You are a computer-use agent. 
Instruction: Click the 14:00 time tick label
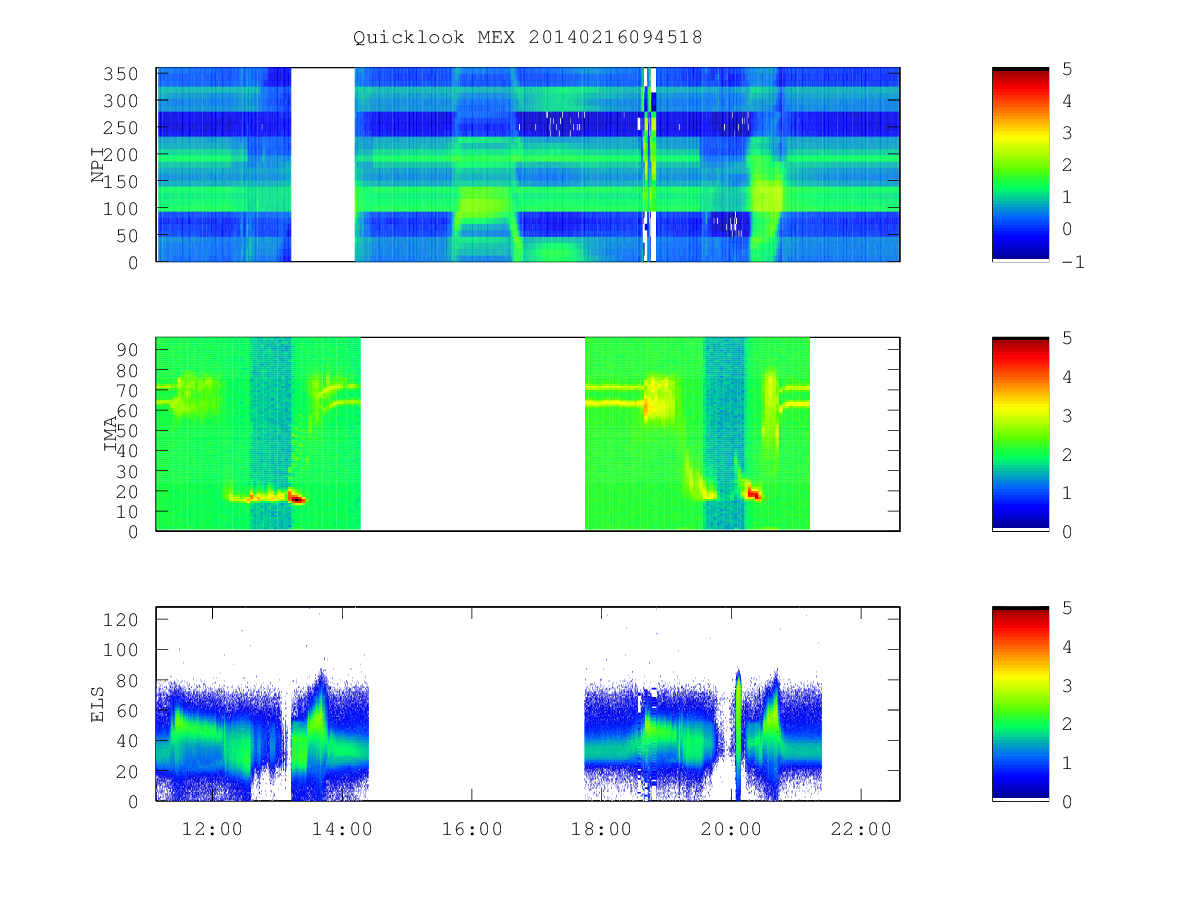click(x=342, y=829)
